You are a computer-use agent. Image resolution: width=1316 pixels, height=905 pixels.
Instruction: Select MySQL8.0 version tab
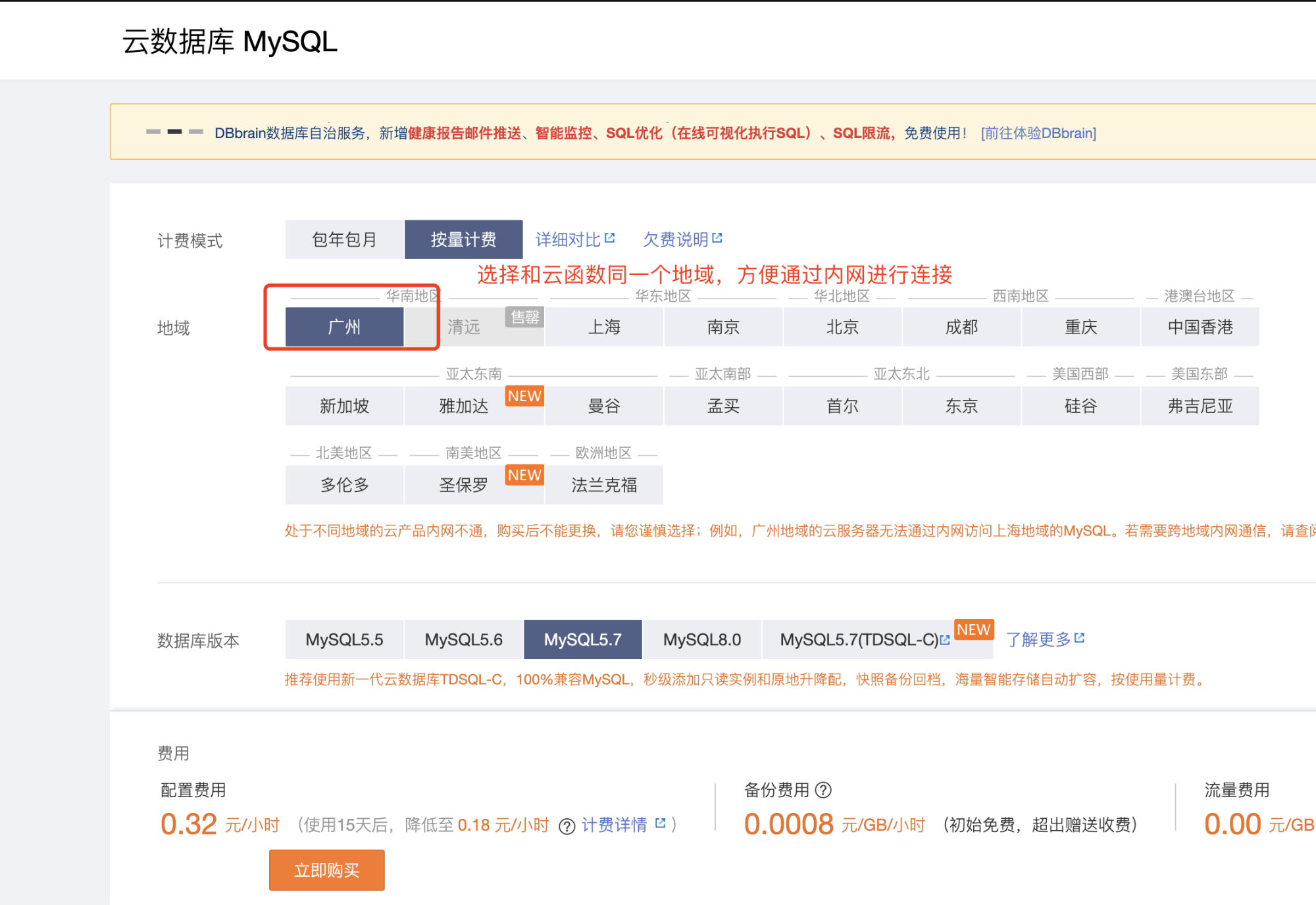pos(702,639)
